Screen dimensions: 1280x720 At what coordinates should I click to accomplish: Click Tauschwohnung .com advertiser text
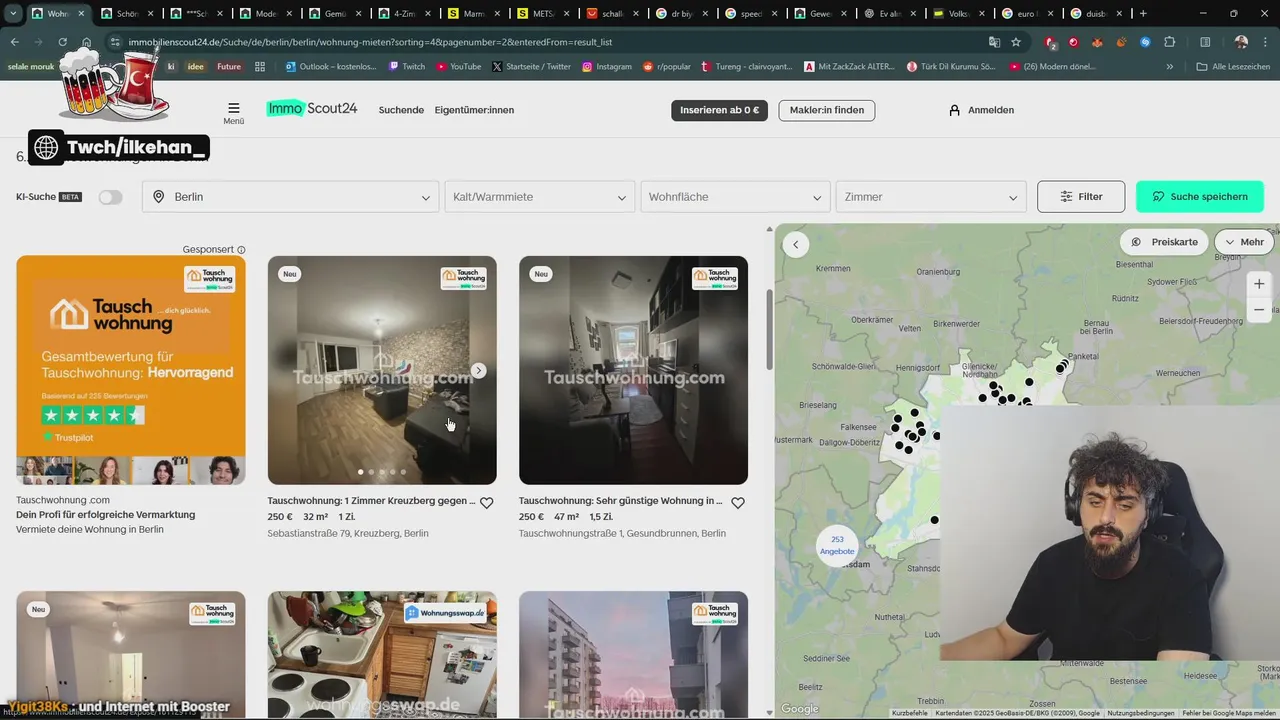pos(63,500)
